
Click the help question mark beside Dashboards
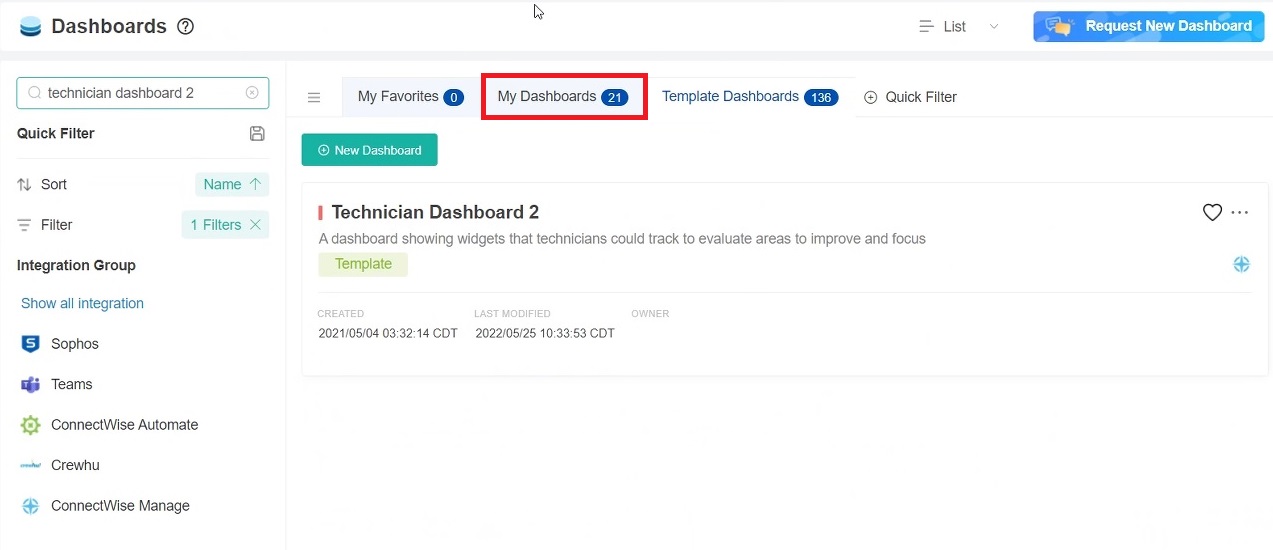pyautogui.click(x=185, y=27)
